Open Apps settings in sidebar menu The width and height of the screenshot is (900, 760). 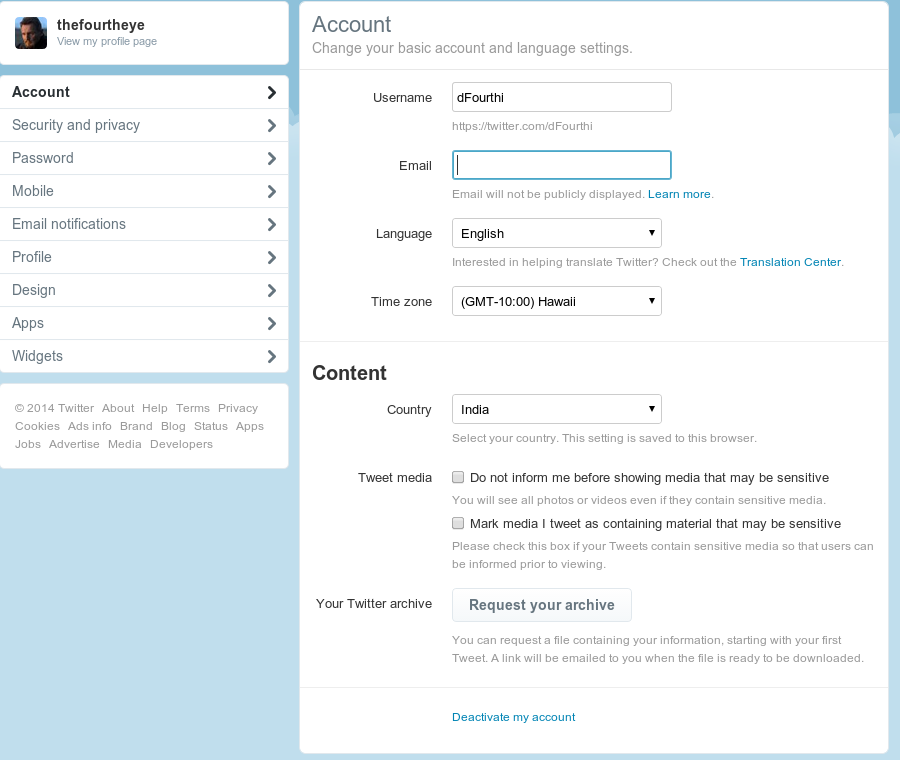[144, 323]
